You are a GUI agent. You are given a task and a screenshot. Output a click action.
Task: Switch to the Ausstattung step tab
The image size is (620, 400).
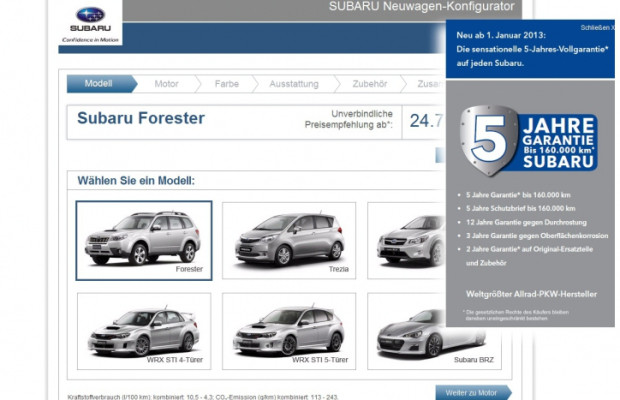click(x=294, y=84)
